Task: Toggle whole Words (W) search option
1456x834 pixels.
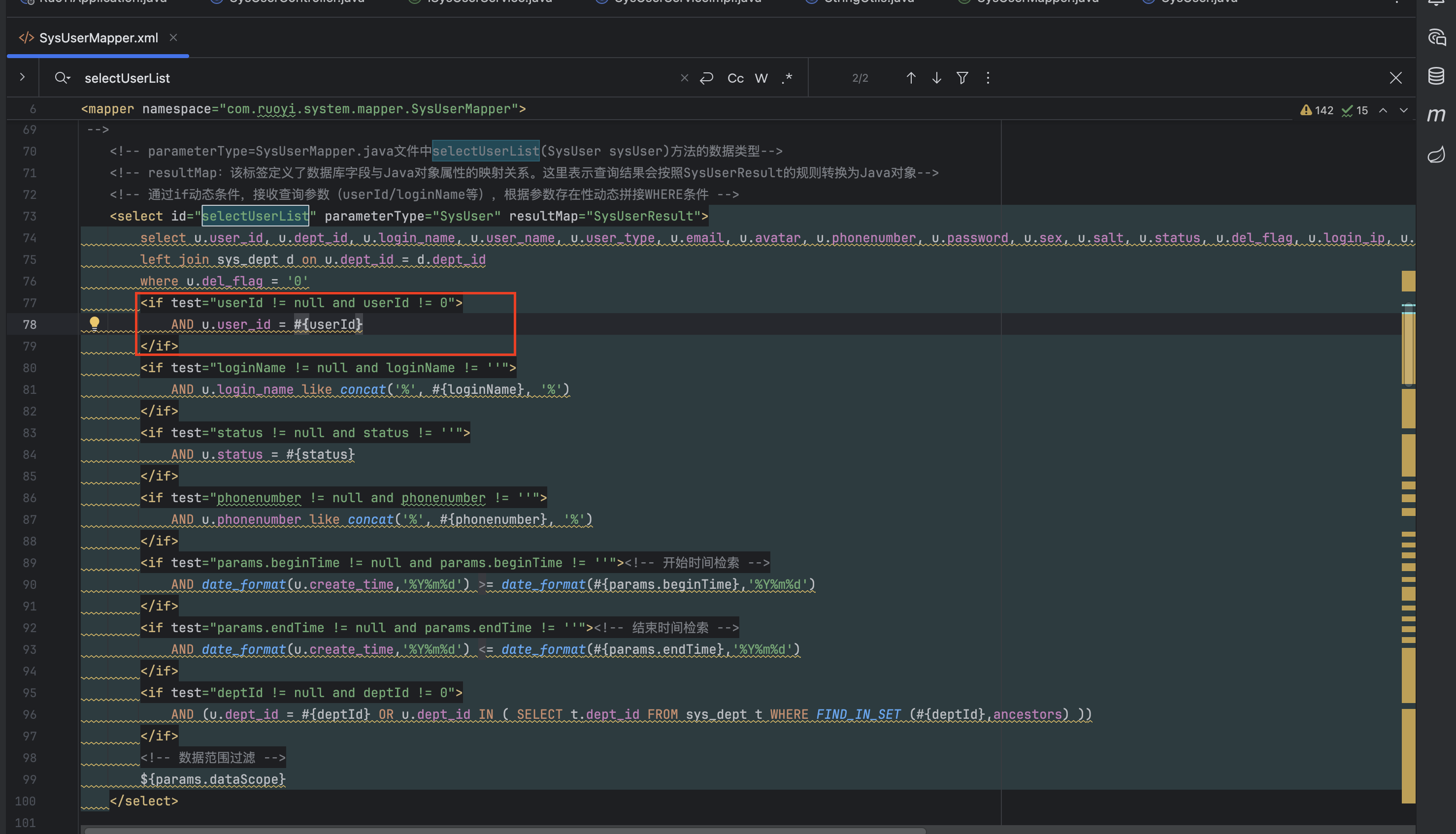Action: [x=761, y=78]
